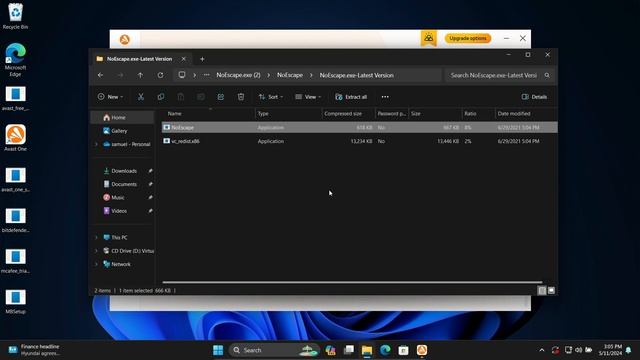Open Avast One from the taskbar

422,350
